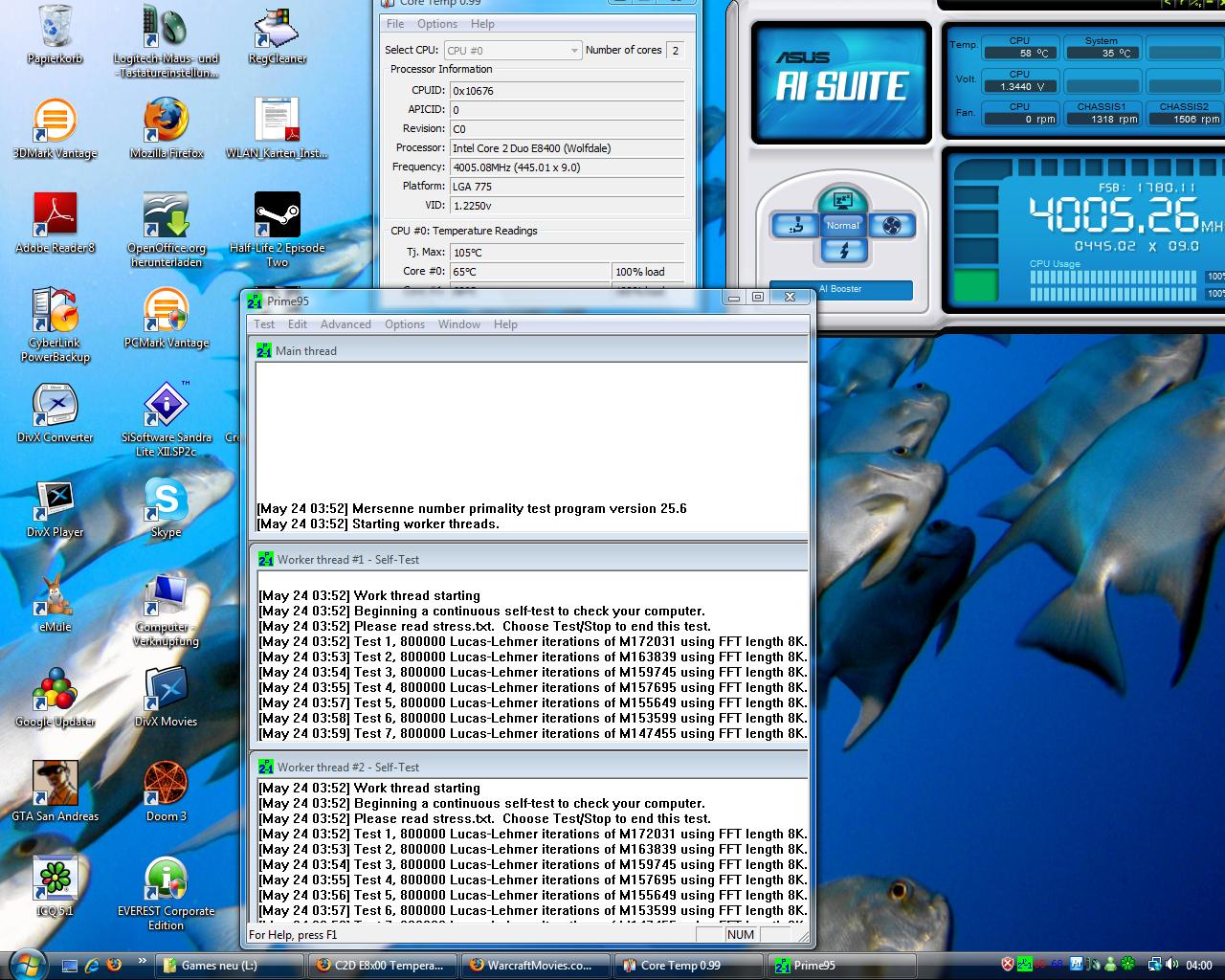The image size is (1225, 980).
Task: Open Prime95 Options menu
Action: coord(405,324)
